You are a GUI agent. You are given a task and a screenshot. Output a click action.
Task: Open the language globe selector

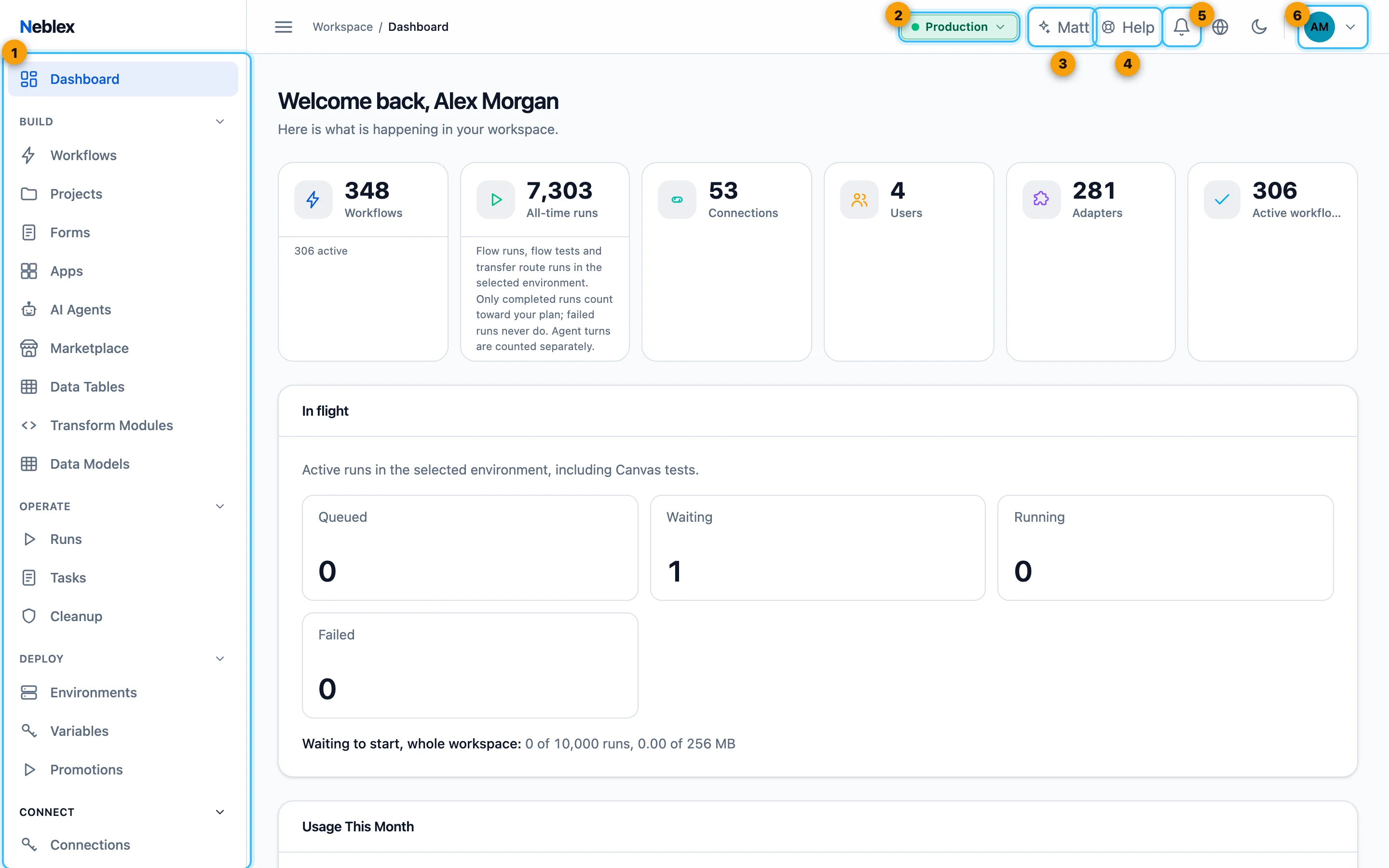[1220, 27]
